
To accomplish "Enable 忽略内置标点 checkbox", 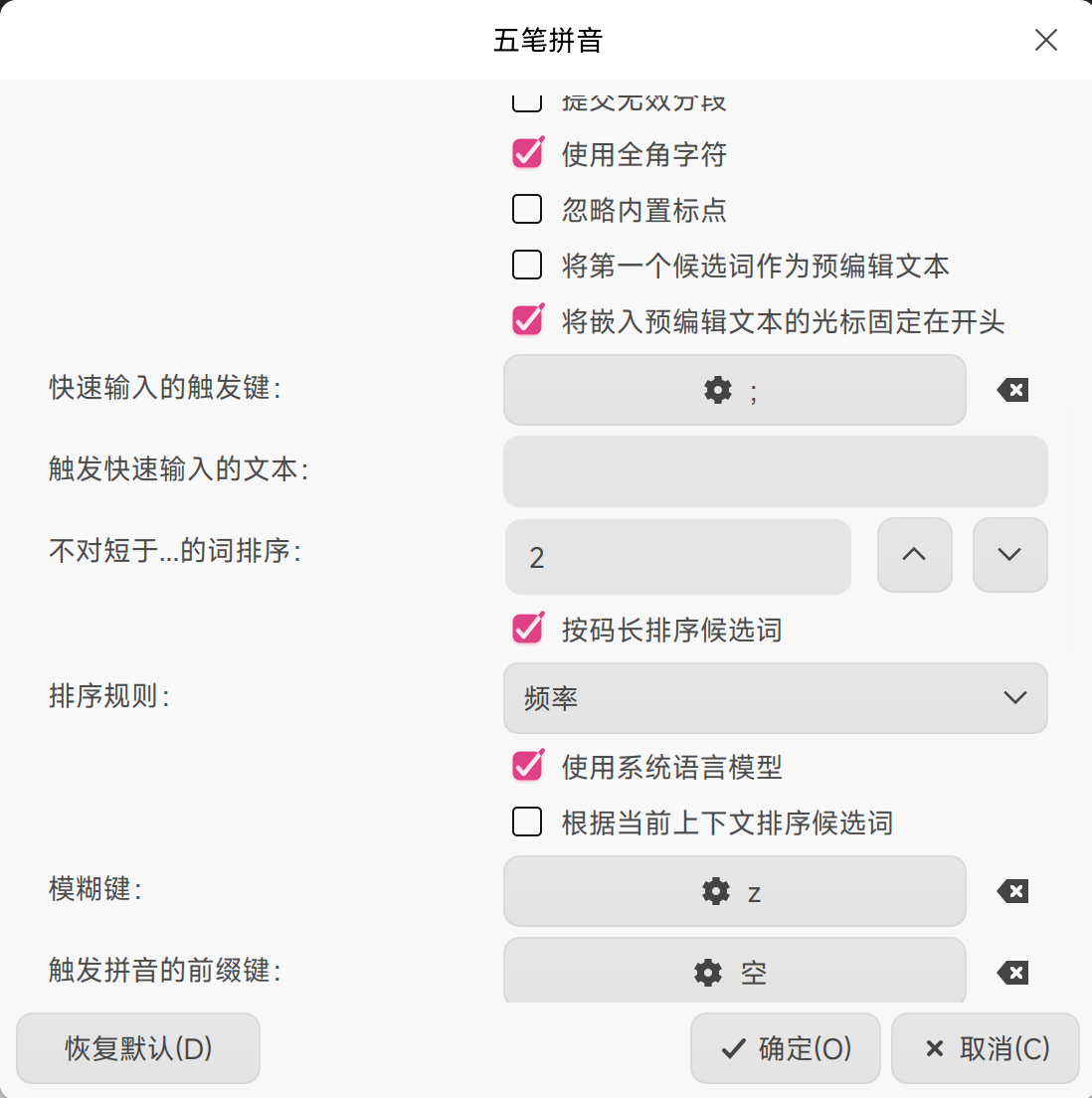I will click(x=527, y=210).
